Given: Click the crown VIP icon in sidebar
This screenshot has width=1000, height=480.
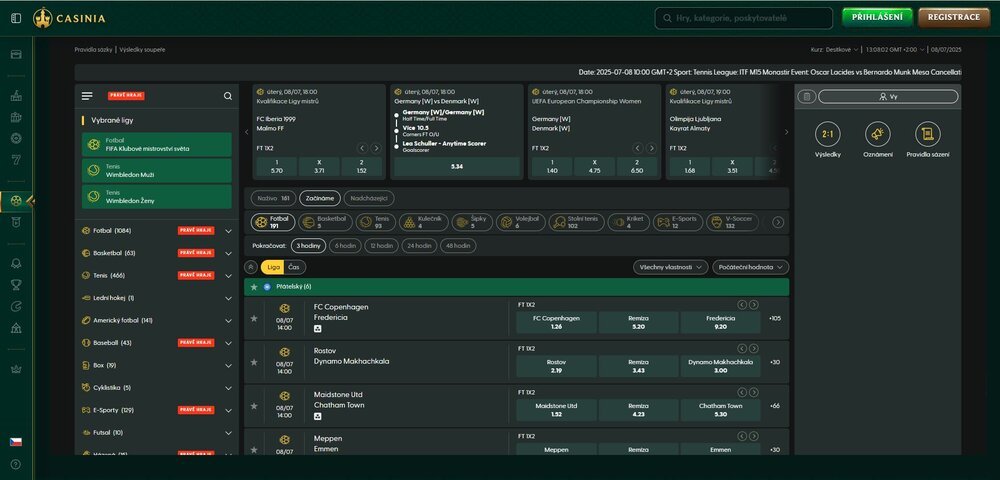Looking at the screenshot, I should 17,368.
